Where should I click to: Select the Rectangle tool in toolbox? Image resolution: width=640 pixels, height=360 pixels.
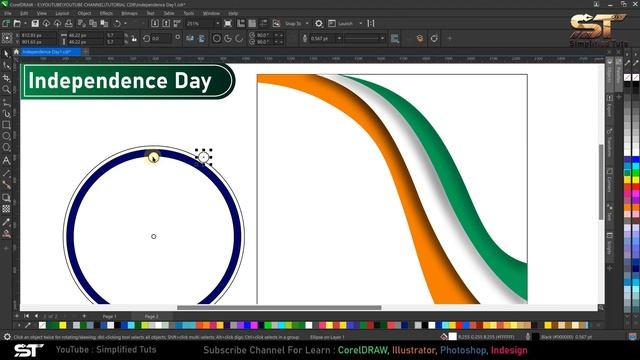click(x=6, y=125)
